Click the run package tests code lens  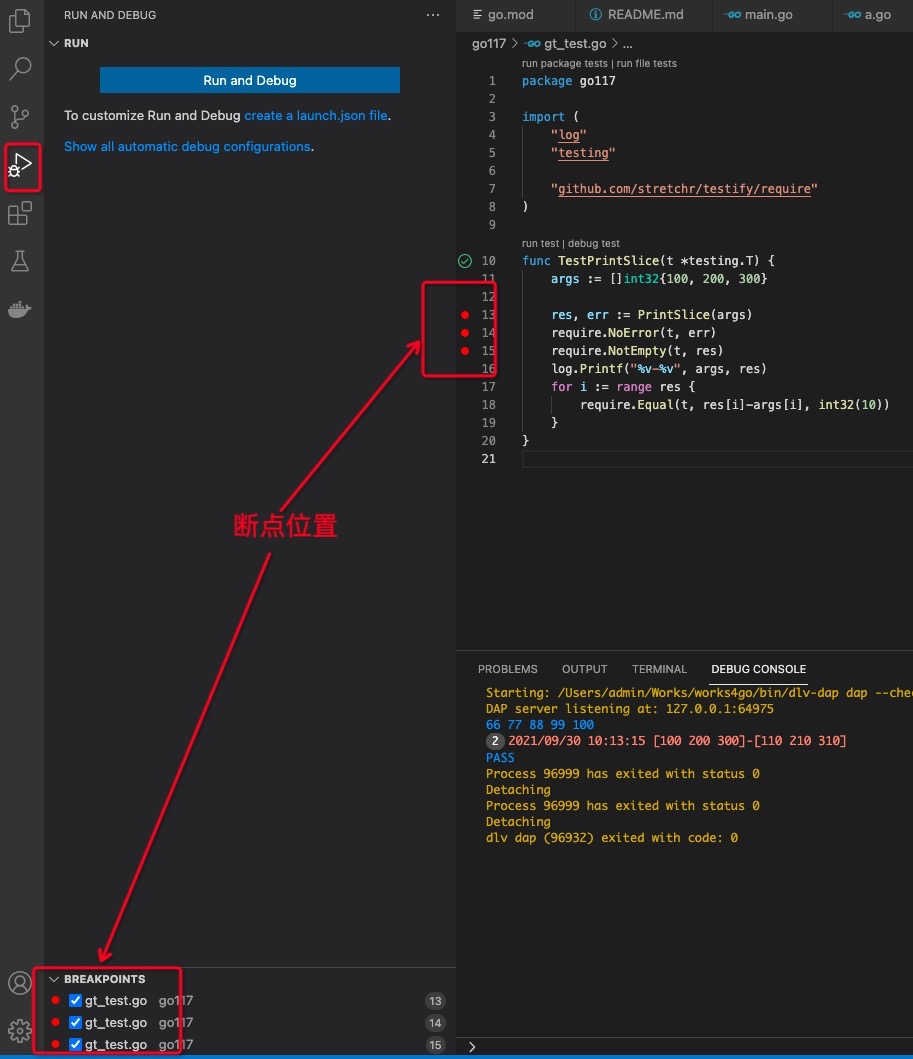coord(565,63)
